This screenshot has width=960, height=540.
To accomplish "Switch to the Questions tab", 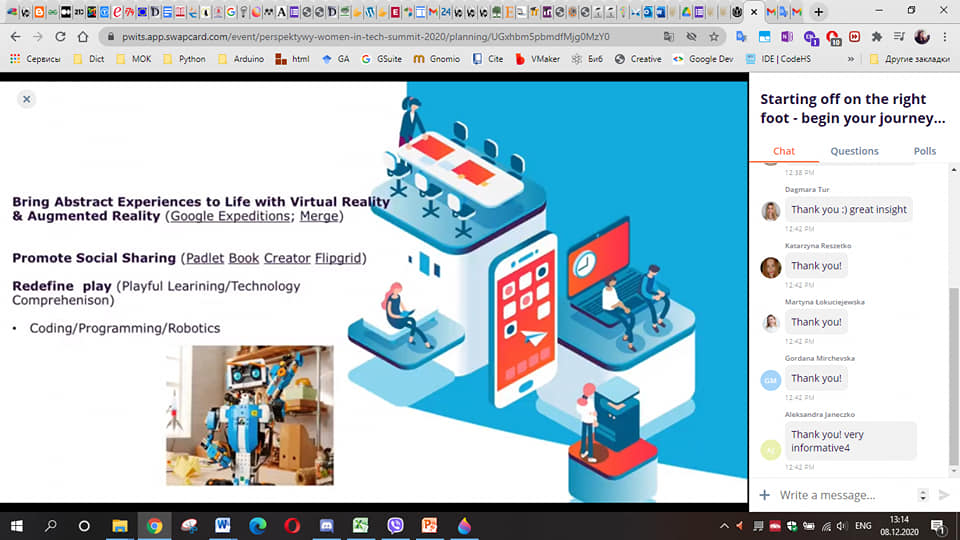I will [x=854, y=151].
